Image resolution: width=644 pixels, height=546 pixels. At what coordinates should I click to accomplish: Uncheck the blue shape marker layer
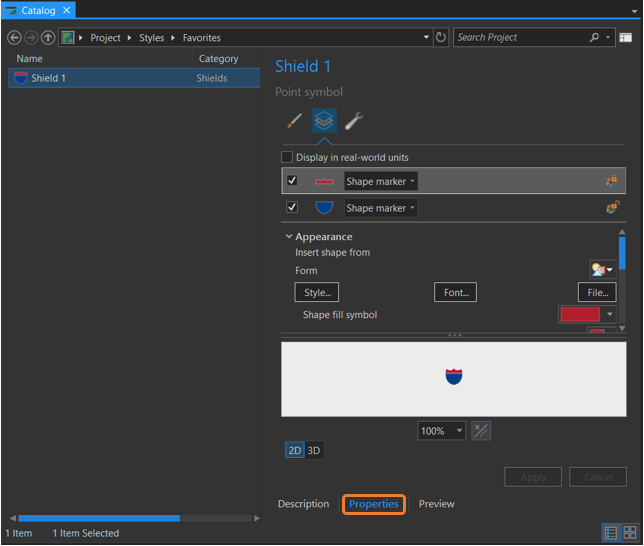point(292,207)
